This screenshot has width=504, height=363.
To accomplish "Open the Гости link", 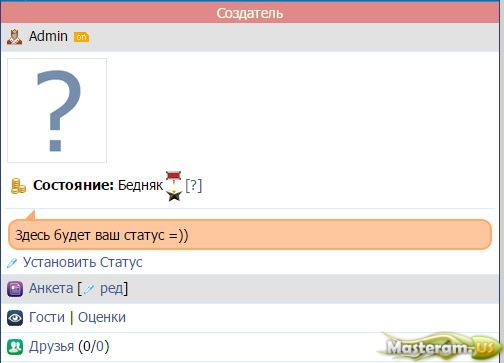I will click(x=47, y=317).
